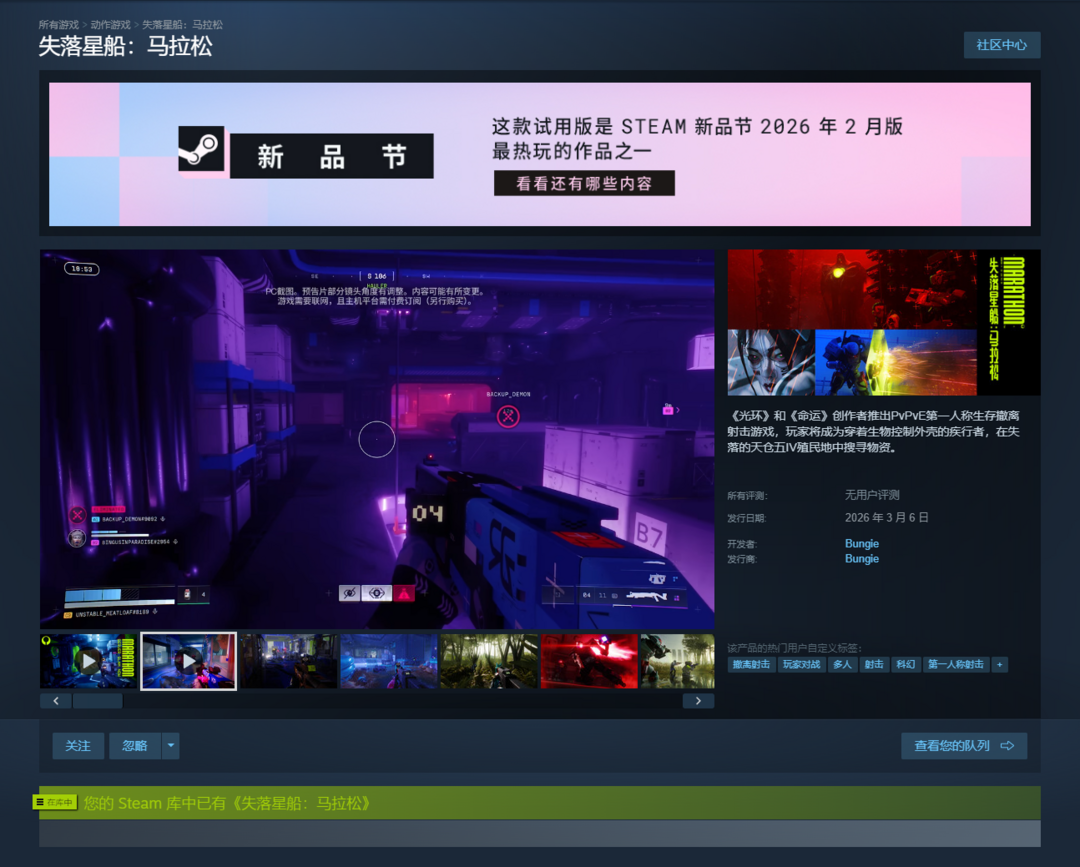The width and height of the screenshot is (1080, 867).
Task: Open dropdown arrow next to 忽略
Action: click(171, 746)
